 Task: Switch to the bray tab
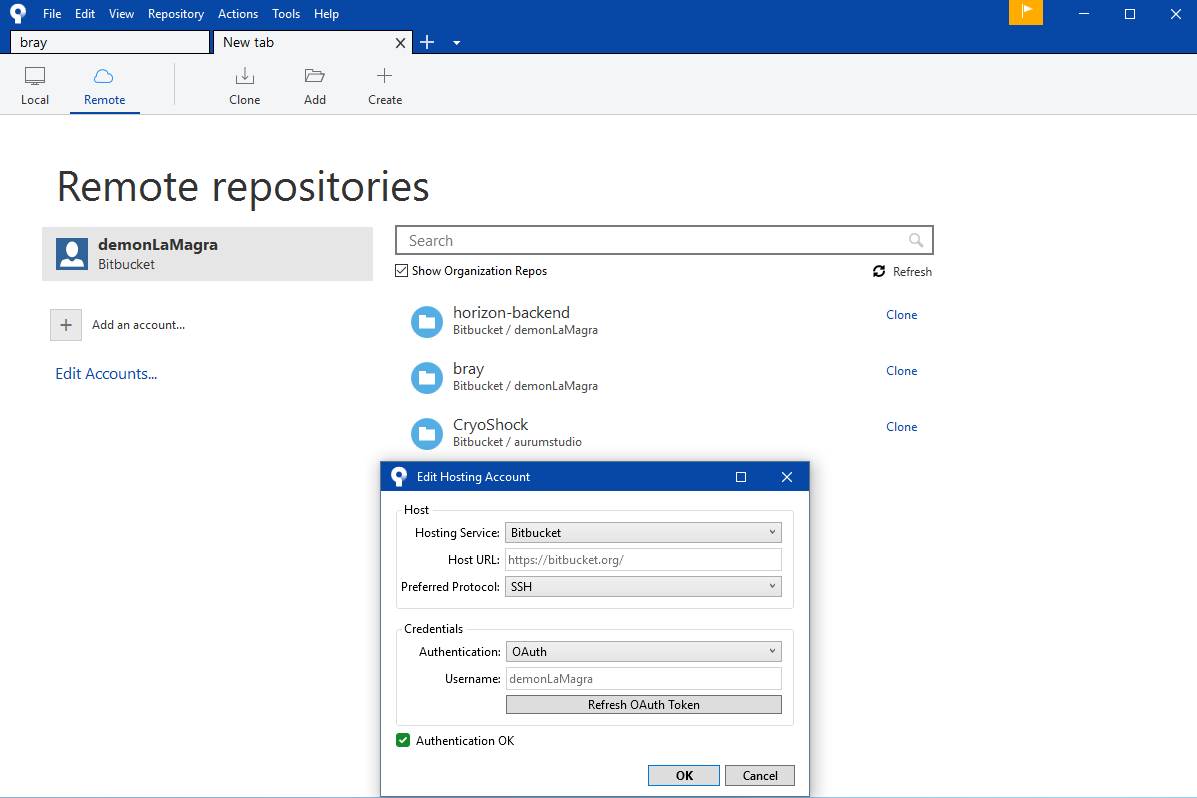click(x=110, y=42)
